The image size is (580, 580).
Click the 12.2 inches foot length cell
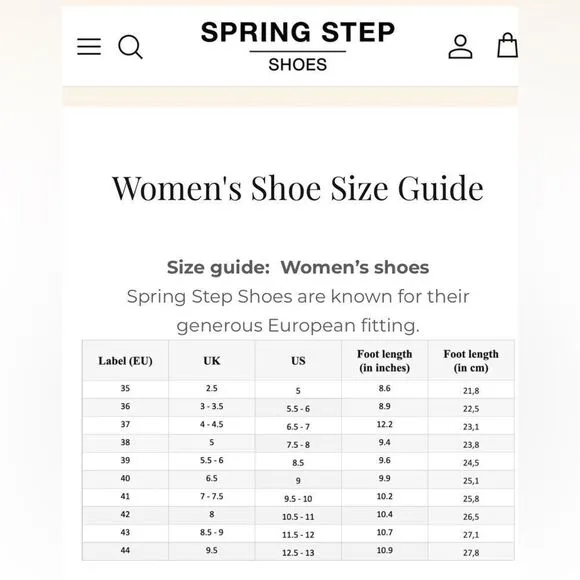tap(385, 425)
